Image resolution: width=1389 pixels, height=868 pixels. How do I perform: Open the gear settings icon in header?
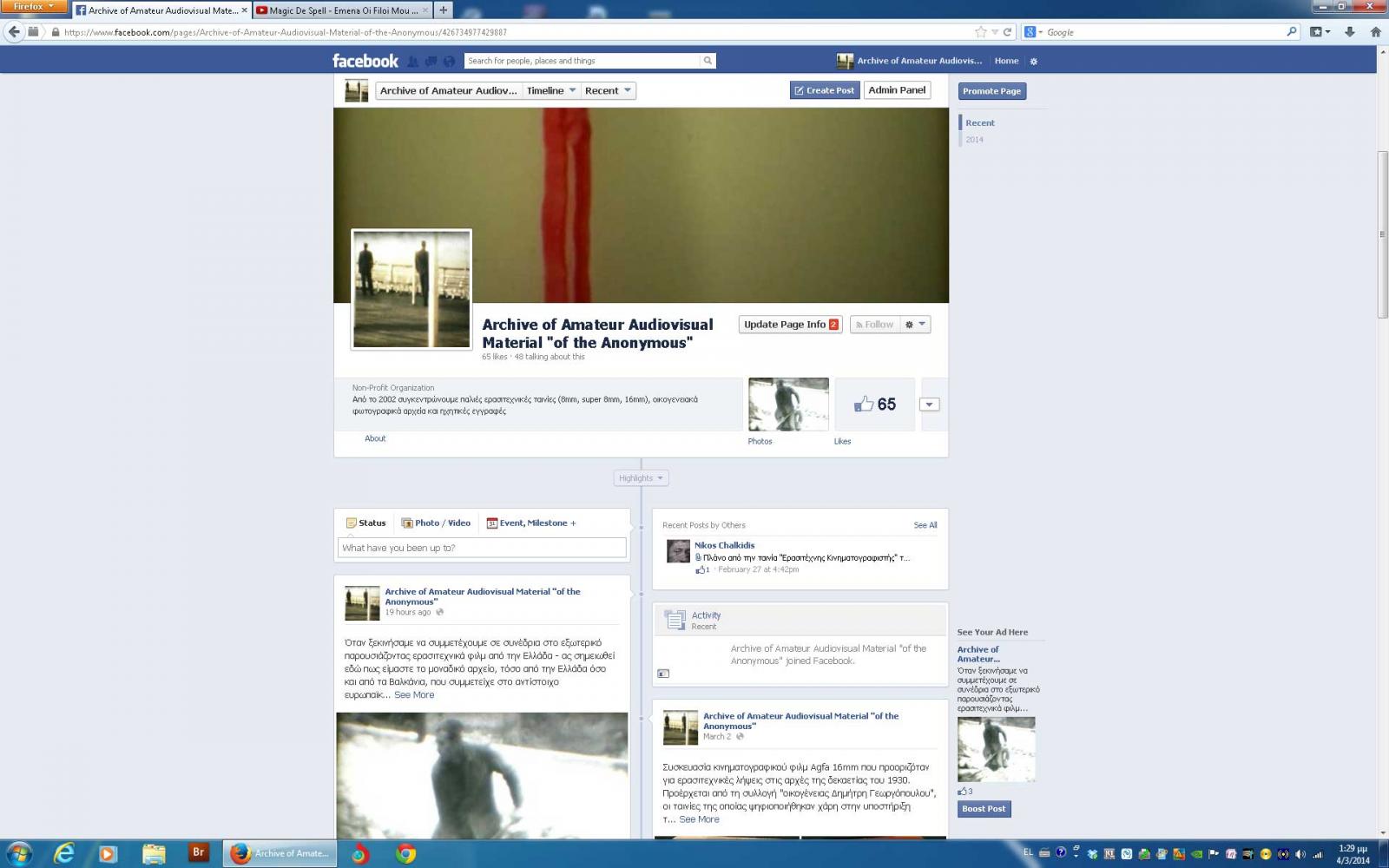pos(1033,62)
